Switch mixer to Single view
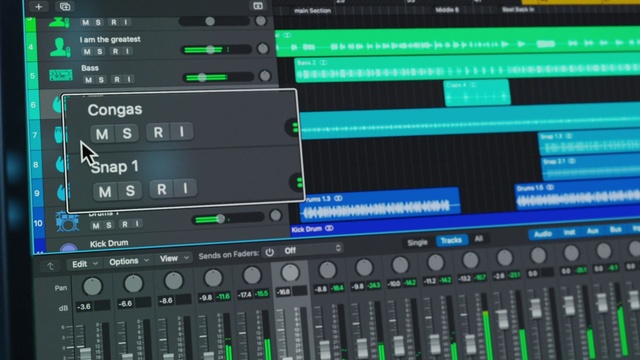This screenshot has width=640, height=360. 417,243
